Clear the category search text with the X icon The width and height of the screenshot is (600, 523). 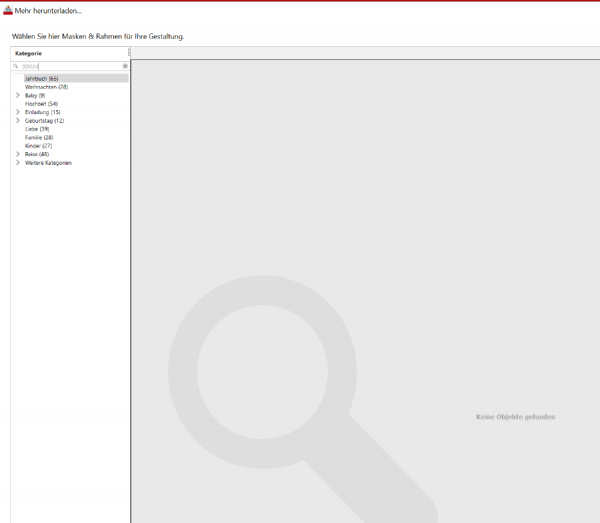pyautogui.click(x=125, y=66)
